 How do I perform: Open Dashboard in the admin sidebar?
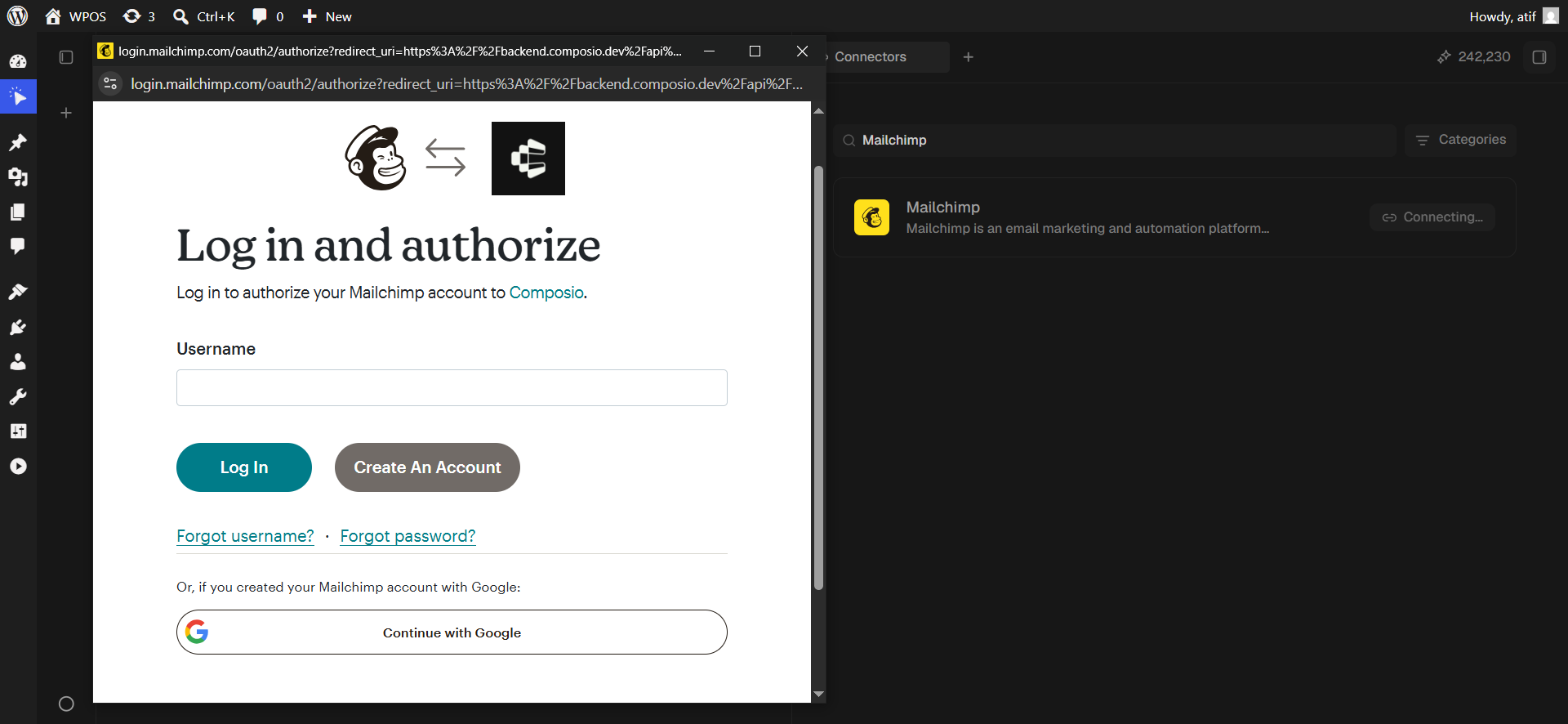point(18,61)
